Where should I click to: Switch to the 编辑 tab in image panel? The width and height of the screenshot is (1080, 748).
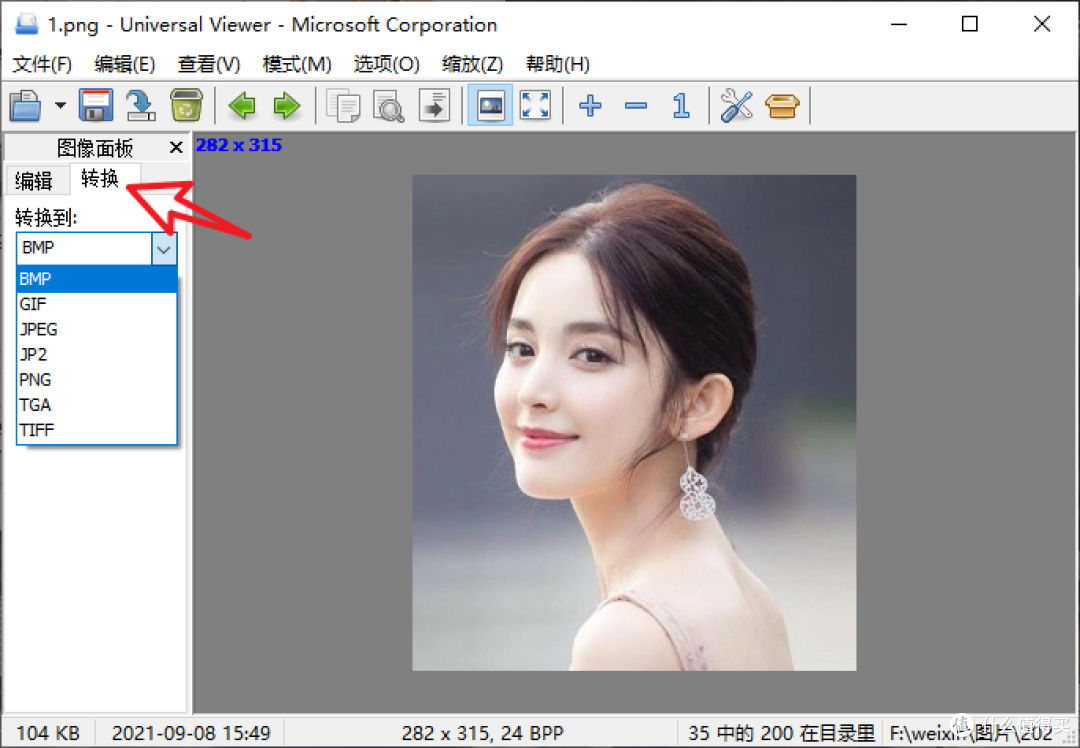(34, 180)
